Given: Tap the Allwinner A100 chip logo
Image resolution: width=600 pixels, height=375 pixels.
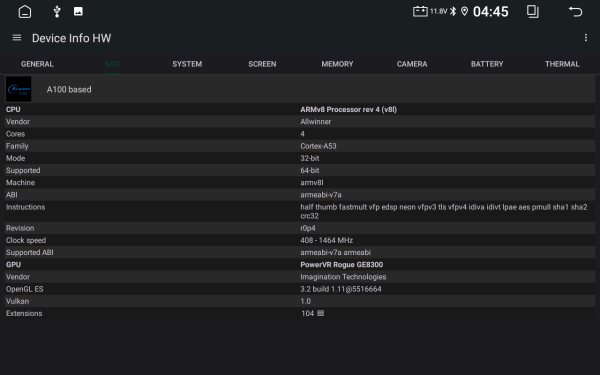Looking at the screenshot, I should click(x=19, y=89).
